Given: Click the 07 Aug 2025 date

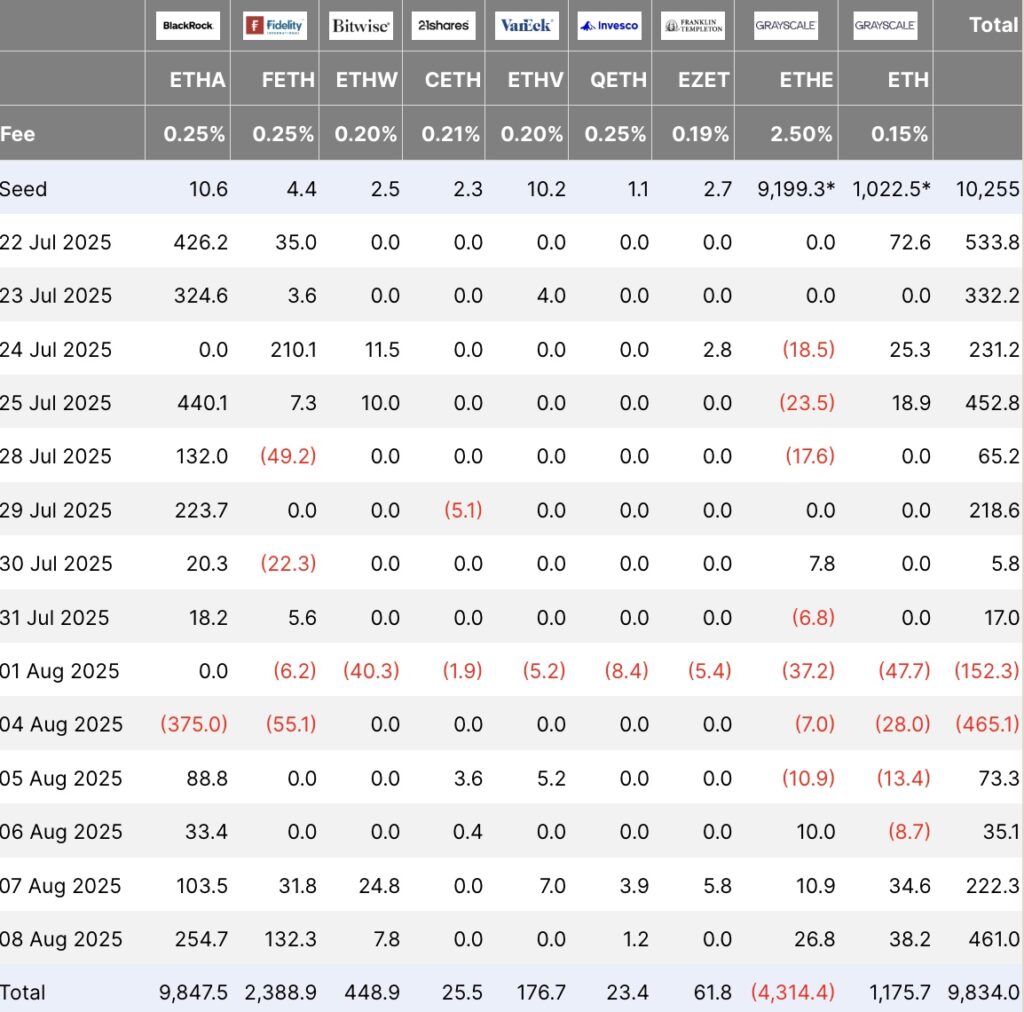Looking at the screenshot, I should (x=61, y=886).
